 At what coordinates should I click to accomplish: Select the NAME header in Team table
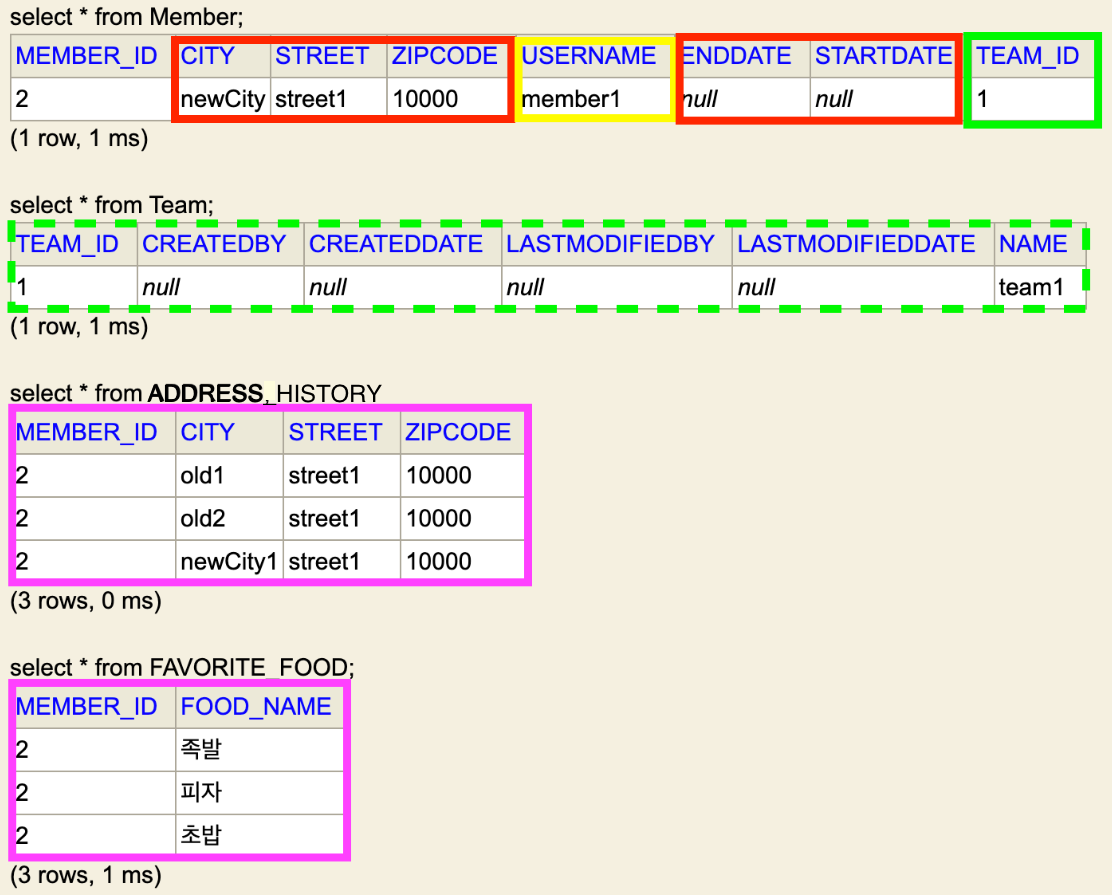tap(1033, 244)
